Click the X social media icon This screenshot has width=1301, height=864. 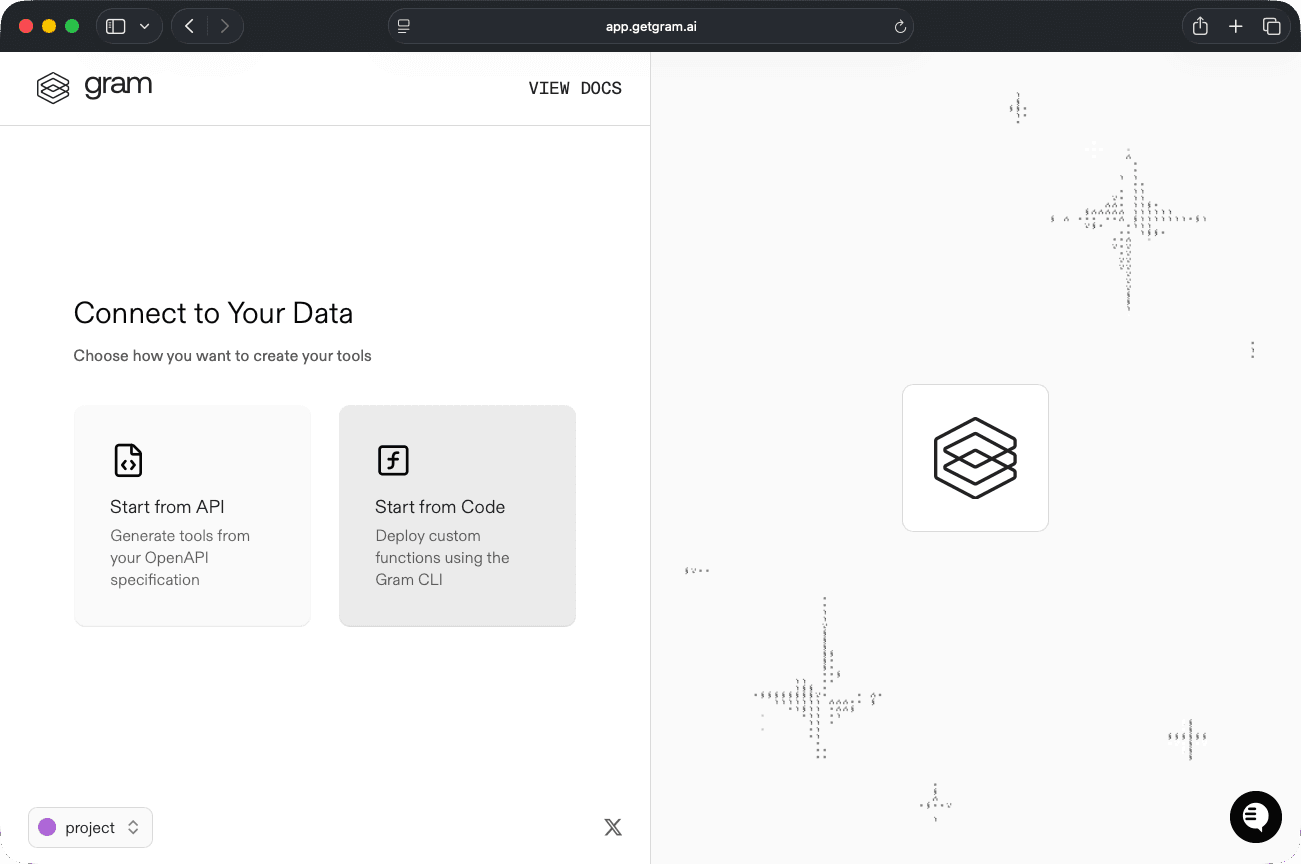[x=612, y=827]
